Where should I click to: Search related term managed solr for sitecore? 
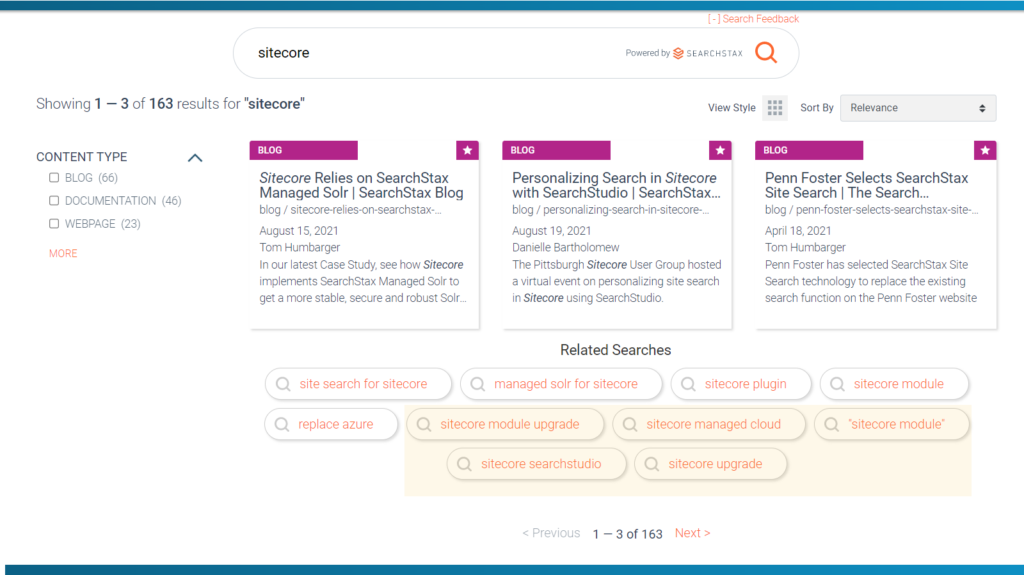(x=561, y=384)
